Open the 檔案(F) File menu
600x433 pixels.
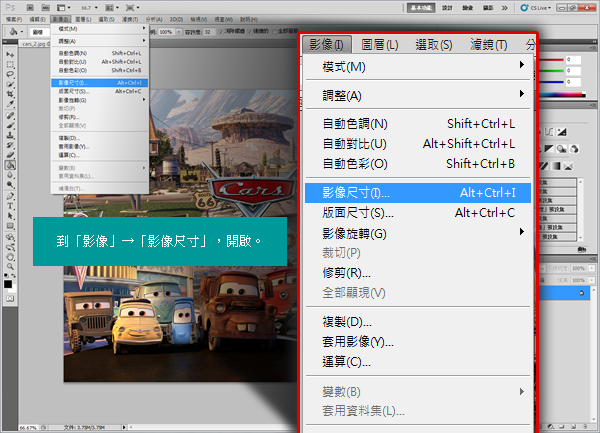14,19
